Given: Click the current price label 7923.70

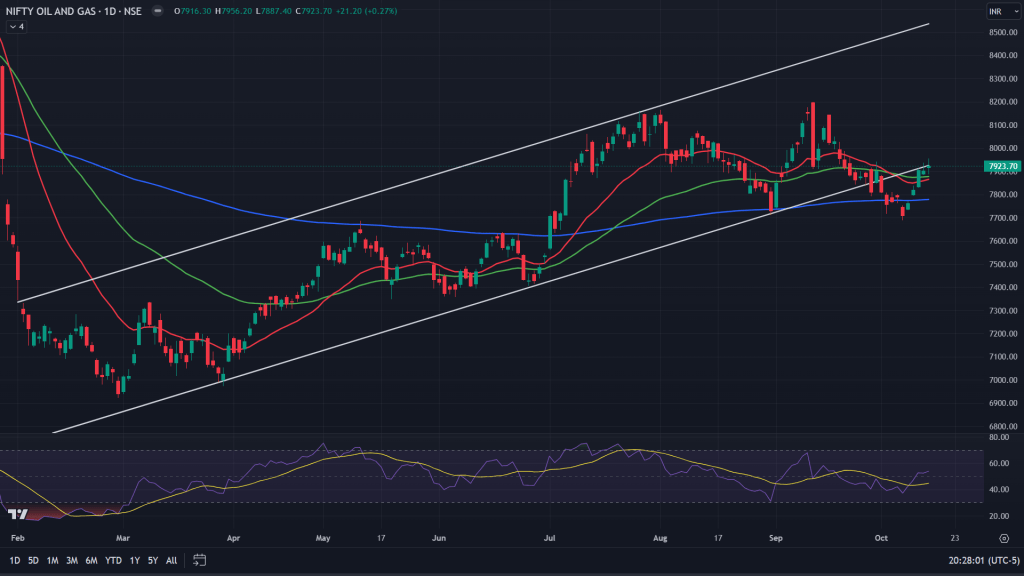Looking at the screenshot, I should point(1001,166).
